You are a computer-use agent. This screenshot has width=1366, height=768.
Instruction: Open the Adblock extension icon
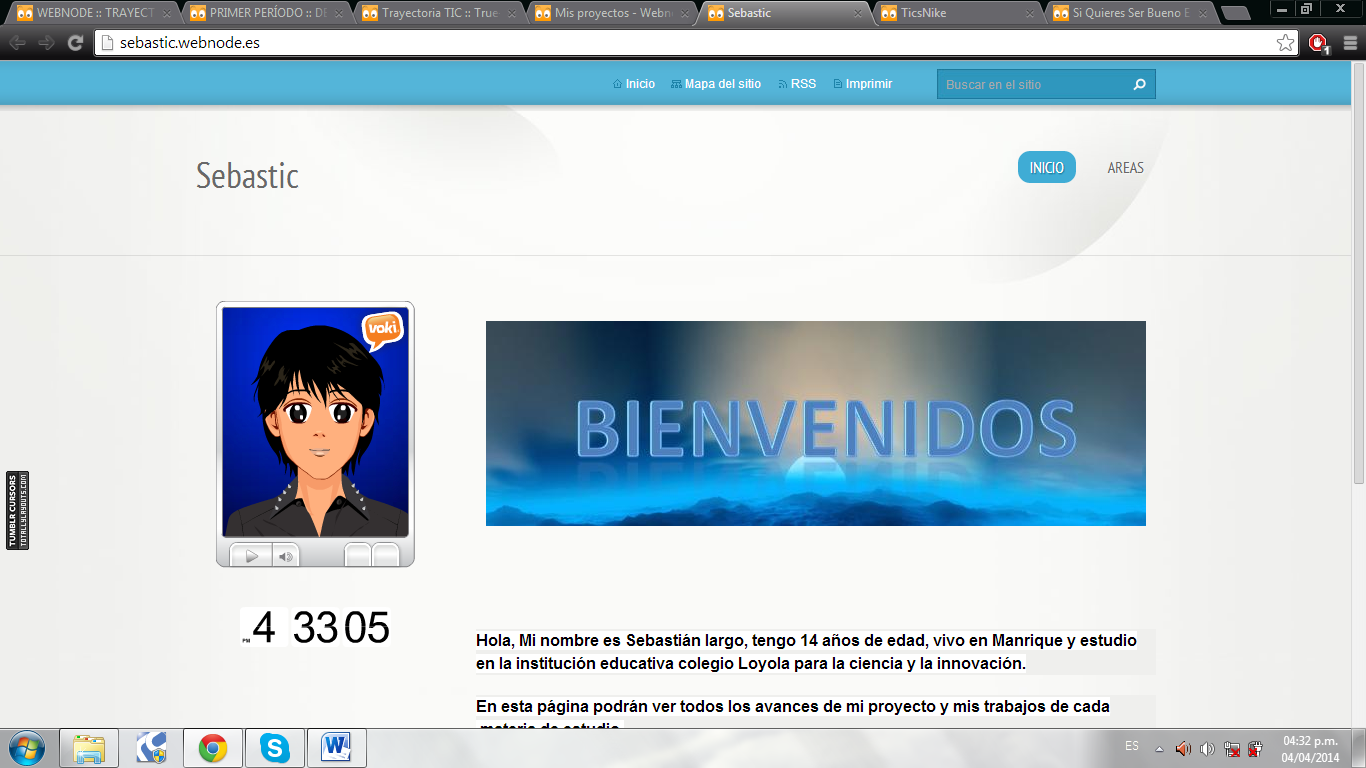[1318, 43]
